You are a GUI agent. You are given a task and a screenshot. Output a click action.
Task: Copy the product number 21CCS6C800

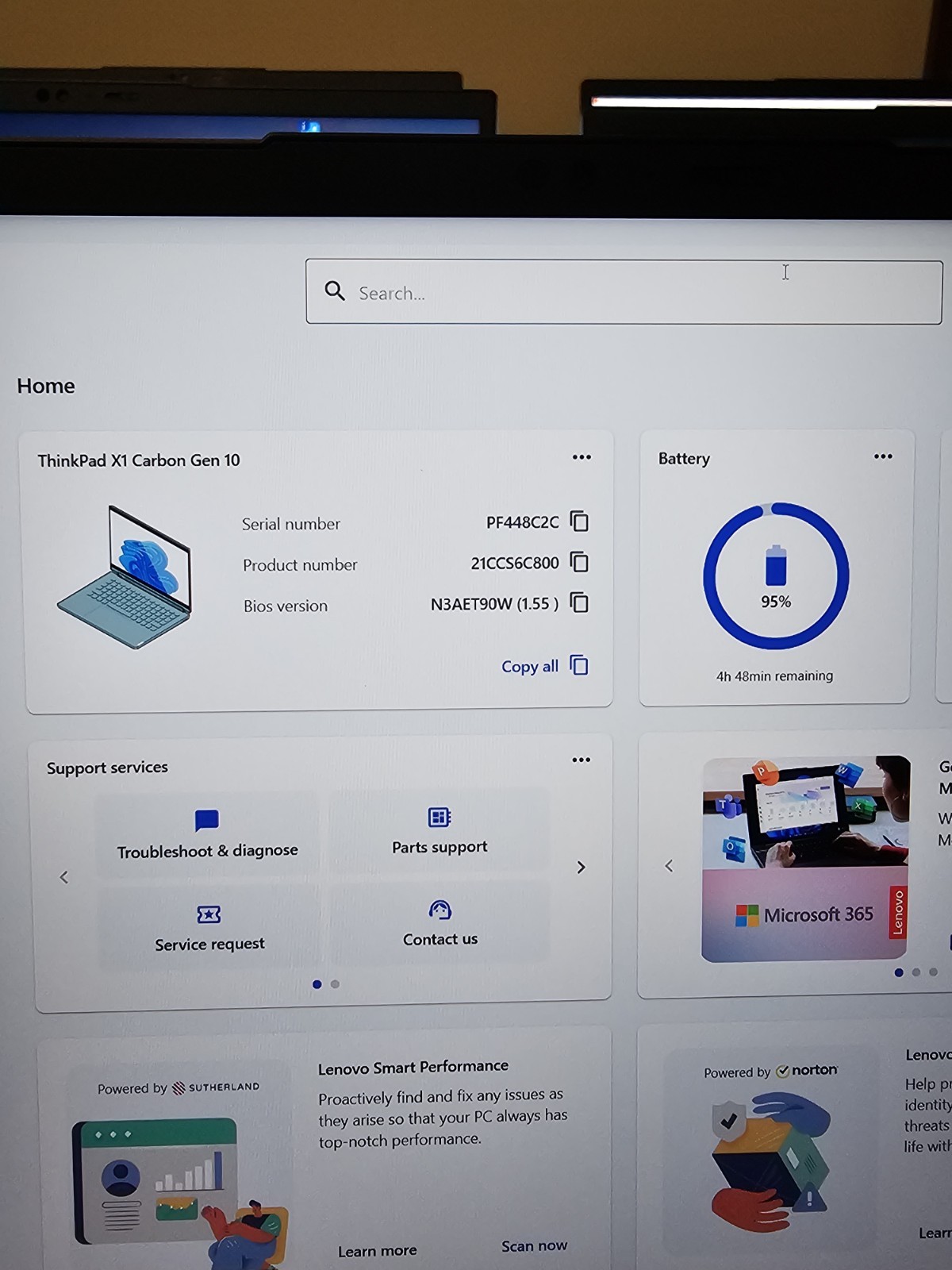click(580, 562)
